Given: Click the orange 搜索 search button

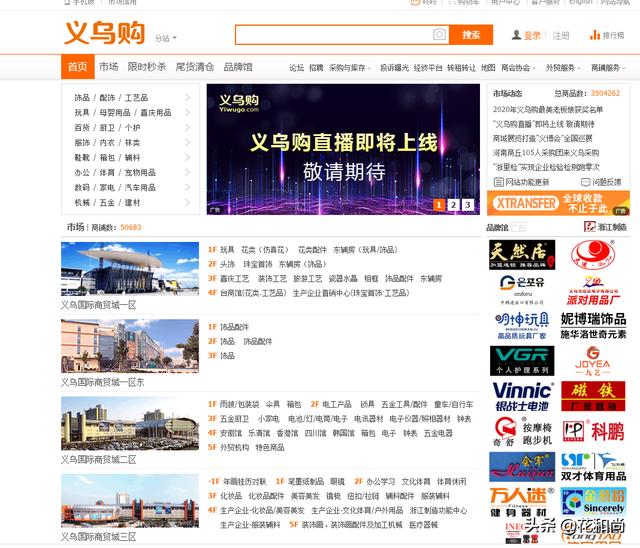Looking at the screenshot, I should coord(471,35).
